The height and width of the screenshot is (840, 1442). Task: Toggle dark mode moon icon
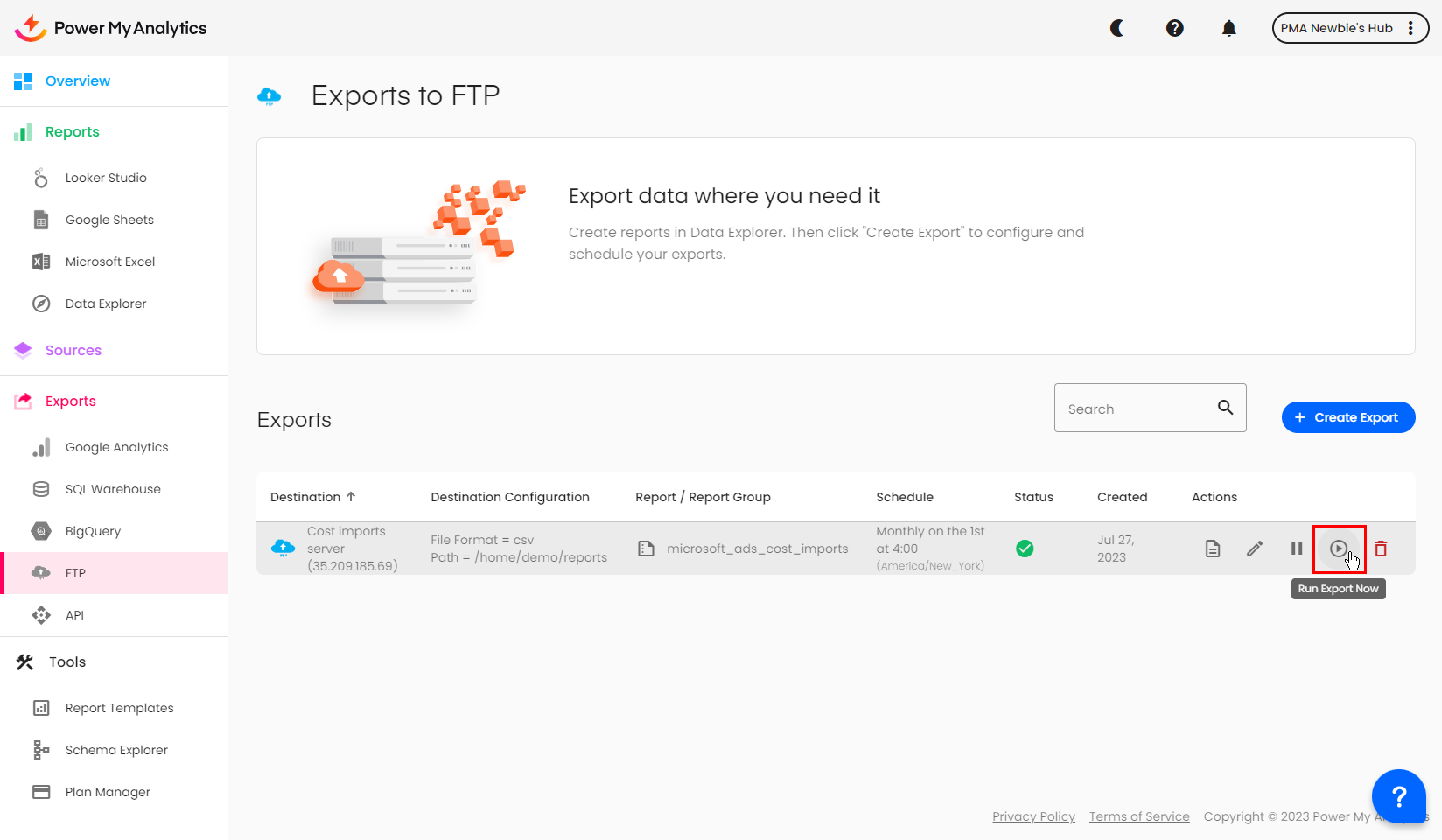click(1117, 28)
